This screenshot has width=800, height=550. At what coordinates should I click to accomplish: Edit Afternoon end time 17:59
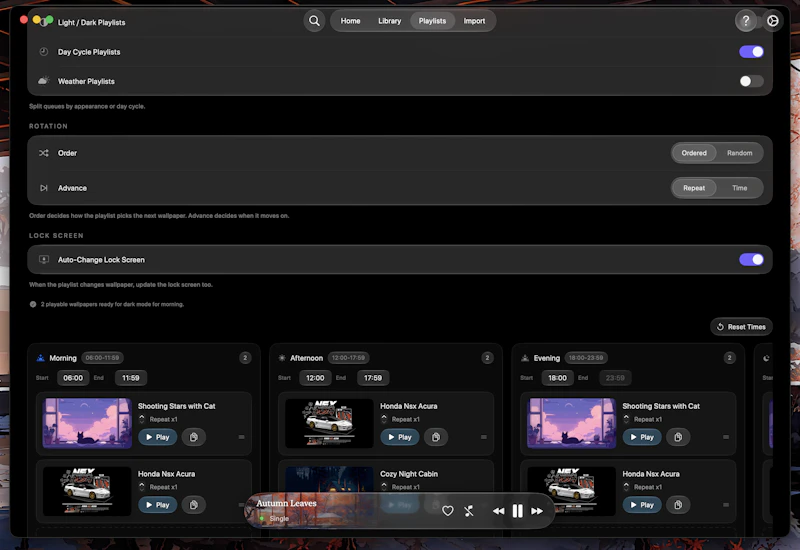[x=373, y=378]
